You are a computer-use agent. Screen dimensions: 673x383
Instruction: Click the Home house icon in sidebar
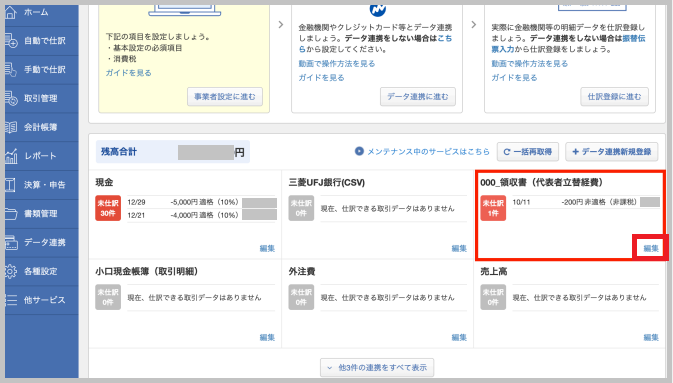11,12
